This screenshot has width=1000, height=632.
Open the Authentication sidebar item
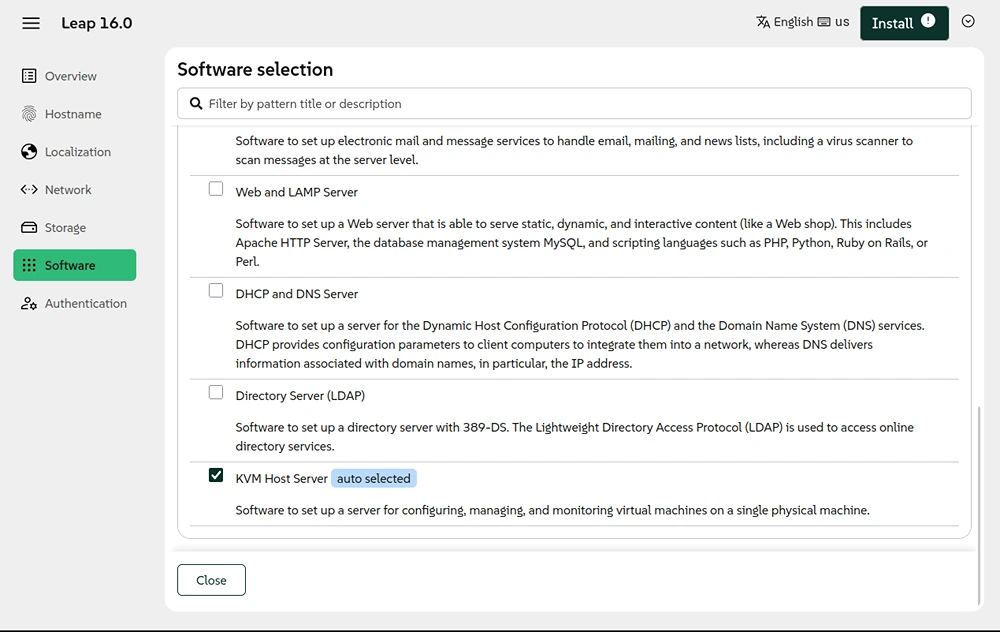[x=75, y=303]
